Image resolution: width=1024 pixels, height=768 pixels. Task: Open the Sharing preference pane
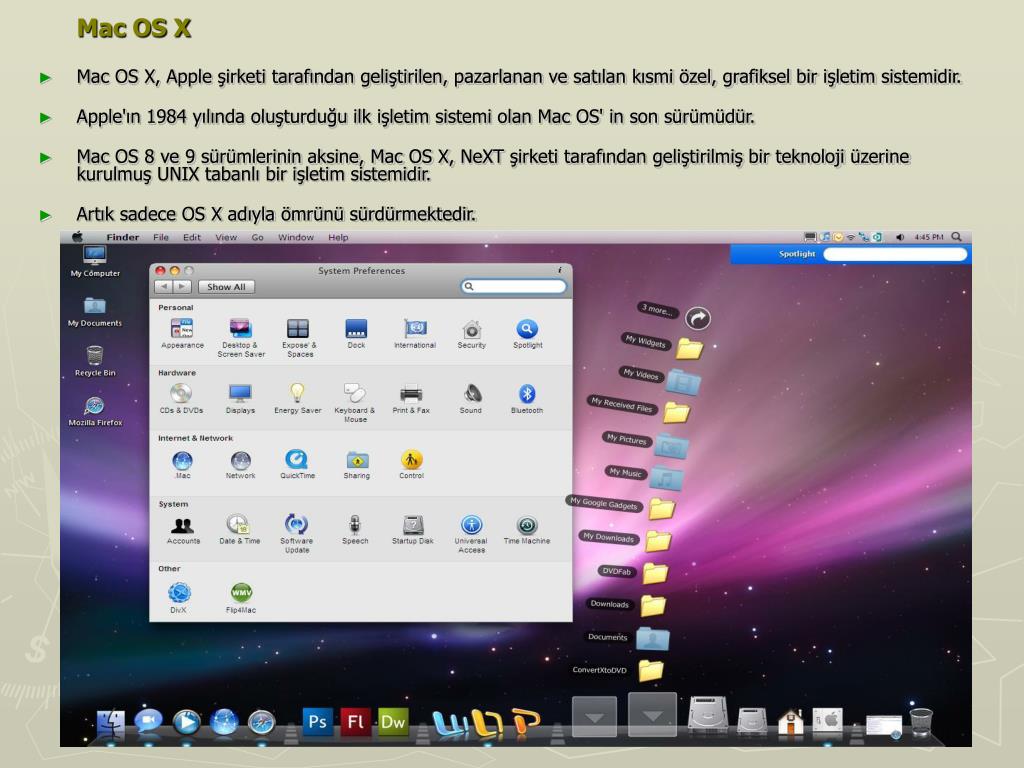(x=357, y=464)
